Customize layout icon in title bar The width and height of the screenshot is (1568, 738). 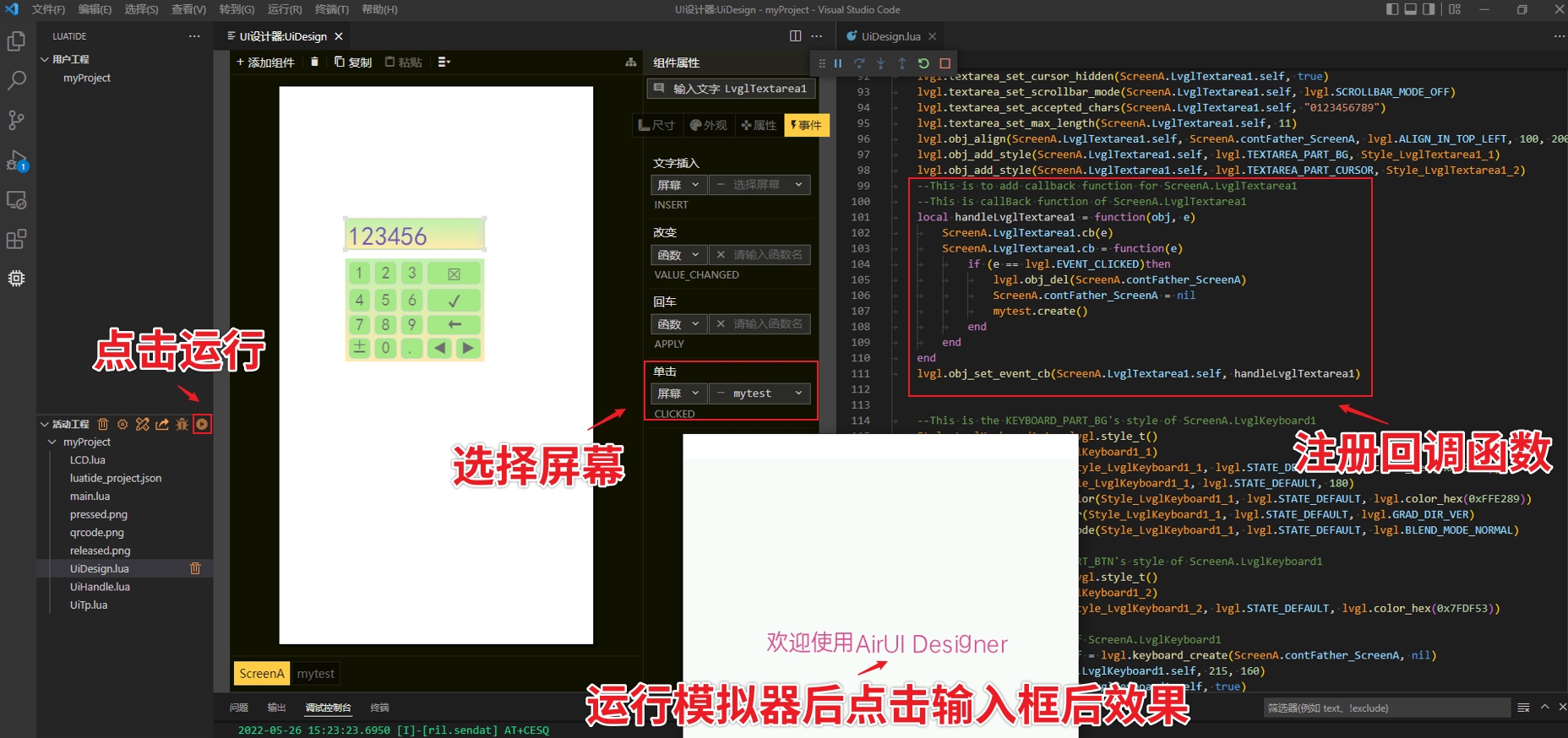(1455, 9)
